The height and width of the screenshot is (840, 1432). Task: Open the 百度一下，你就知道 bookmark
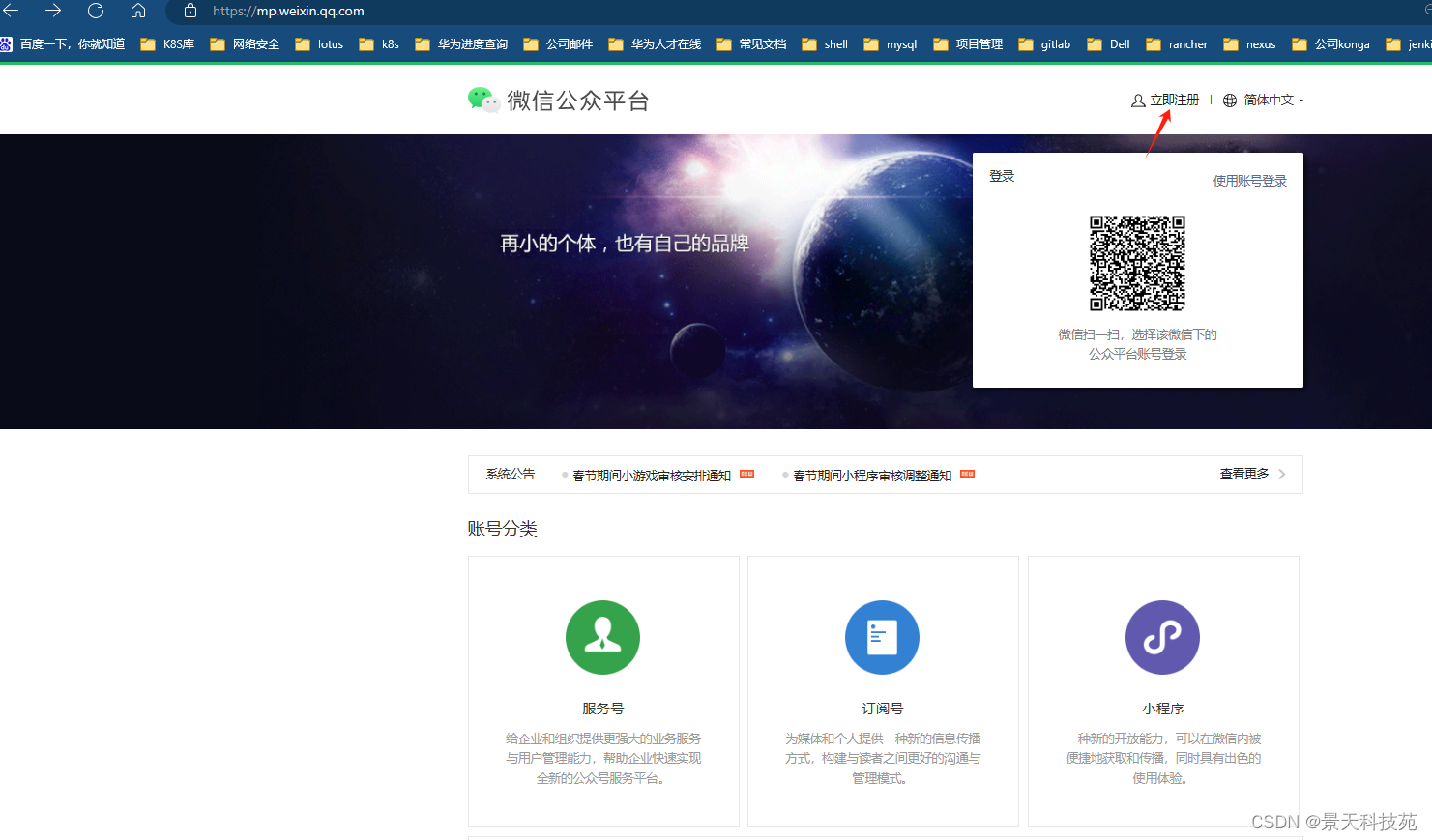click(63, 44)
